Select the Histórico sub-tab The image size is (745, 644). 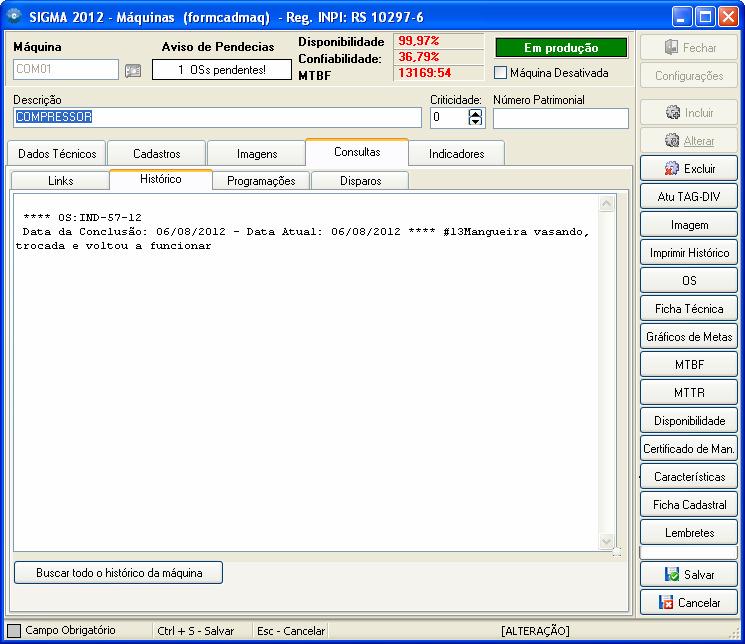tap(161, 179)
